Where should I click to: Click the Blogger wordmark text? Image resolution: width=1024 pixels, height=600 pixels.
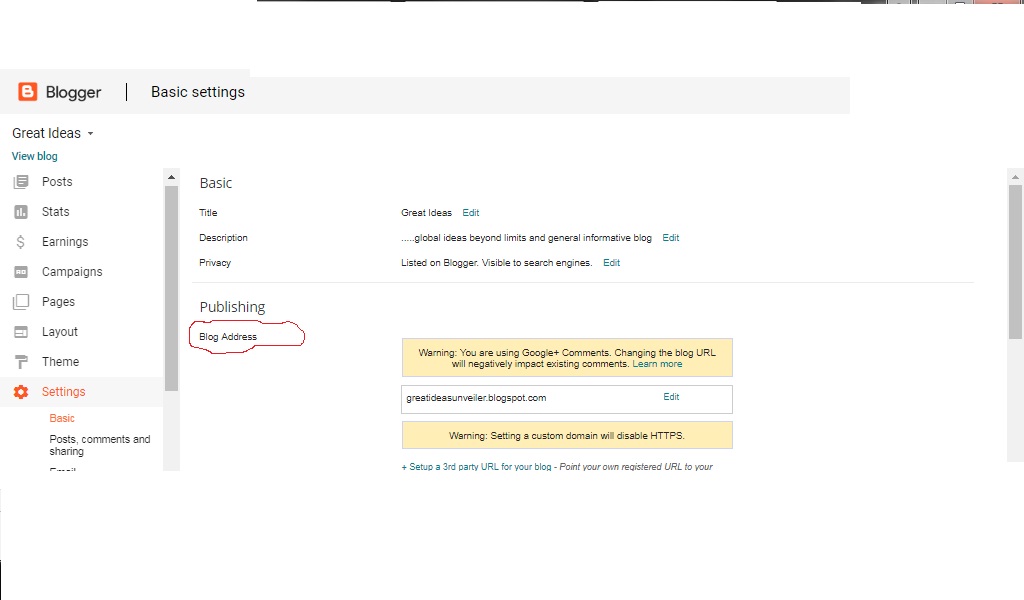tap(73, 92)
